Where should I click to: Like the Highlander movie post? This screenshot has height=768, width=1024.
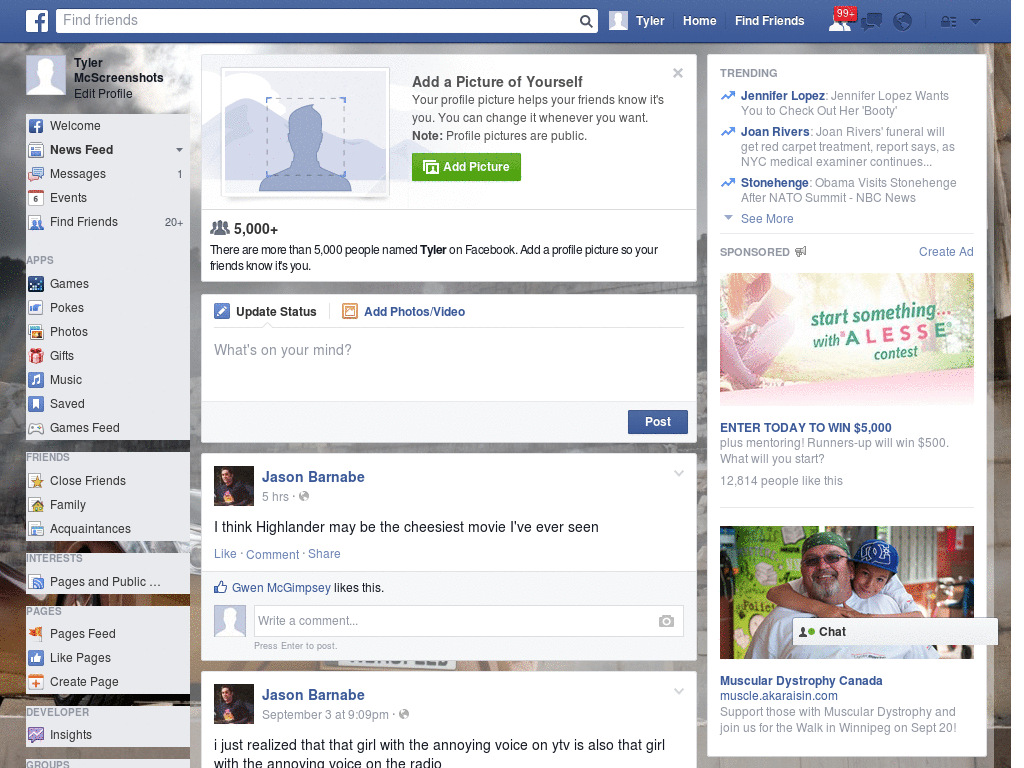225,554
